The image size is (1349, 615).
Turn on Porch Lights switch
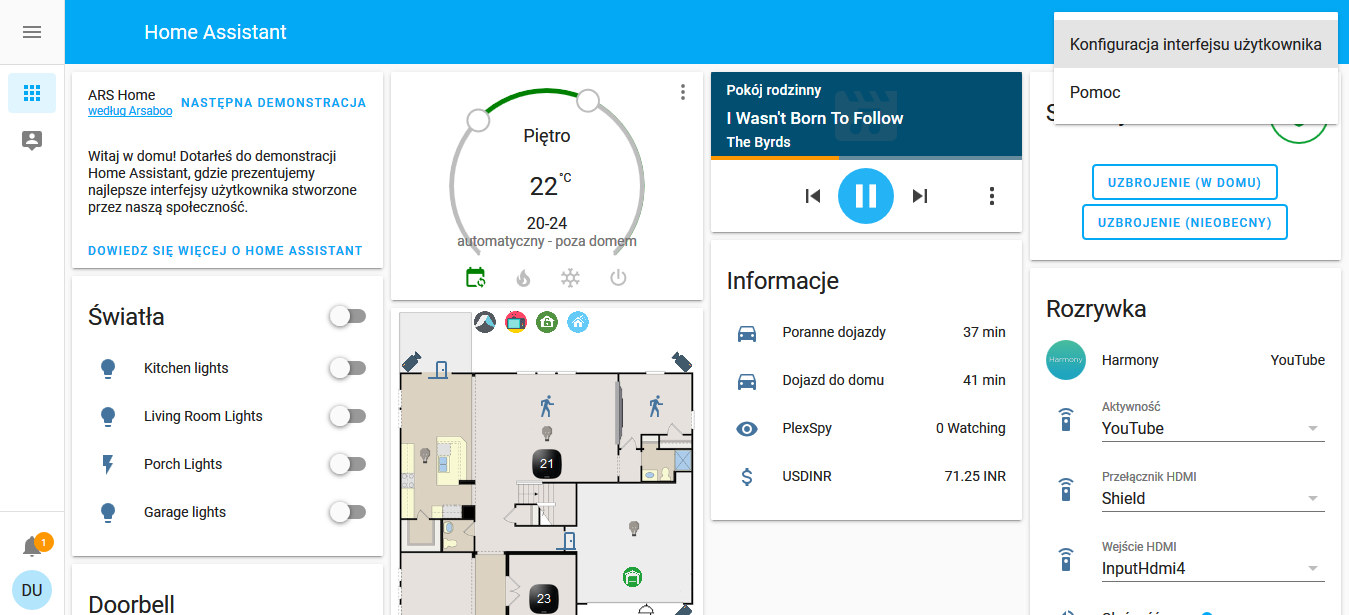tap(347, 464)
